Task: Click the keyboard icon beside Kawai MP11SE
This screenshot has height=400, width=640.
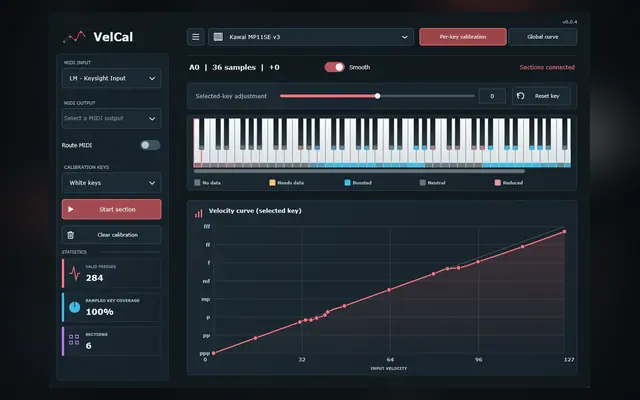Action: (218, 37)
